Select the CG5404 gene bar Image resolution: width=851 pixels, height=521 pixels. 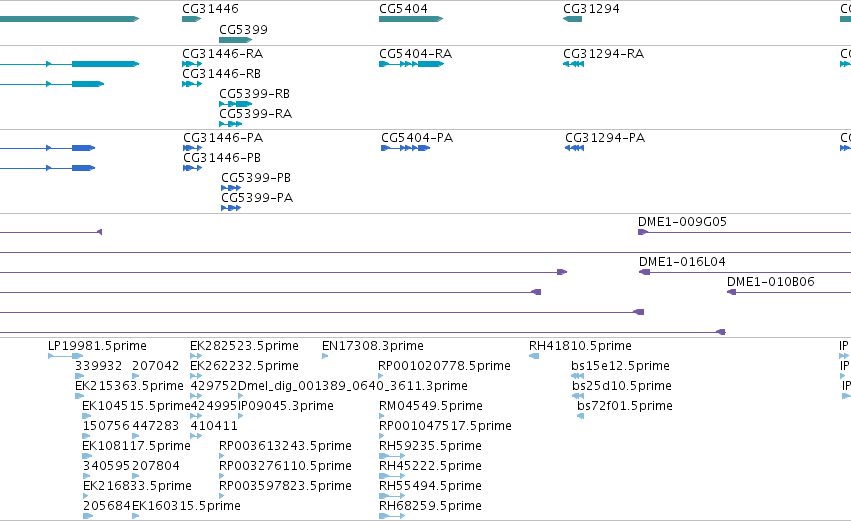tap(411, 19)
